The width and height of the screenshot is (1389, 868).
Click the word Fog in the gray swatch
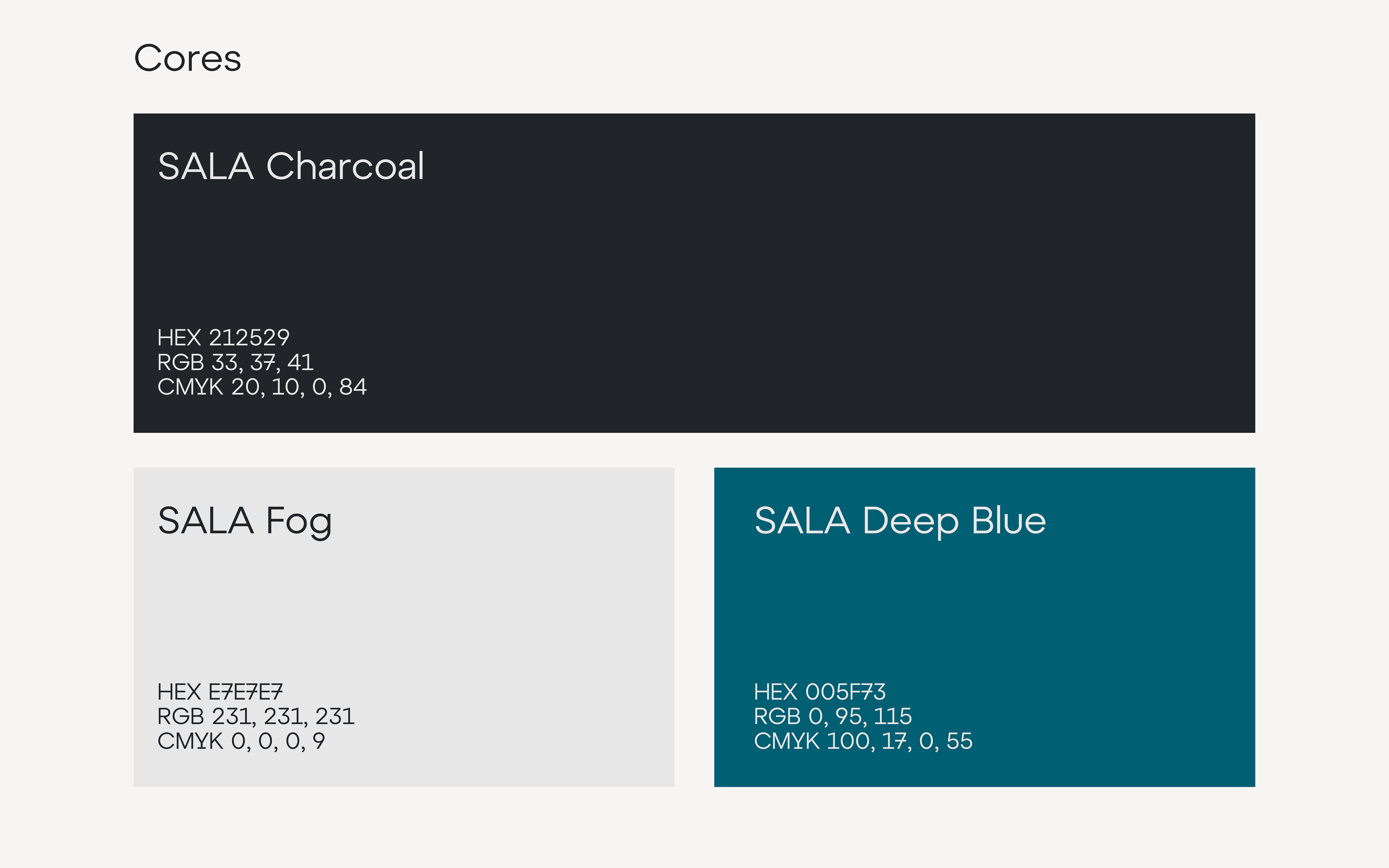coord(299,521)
